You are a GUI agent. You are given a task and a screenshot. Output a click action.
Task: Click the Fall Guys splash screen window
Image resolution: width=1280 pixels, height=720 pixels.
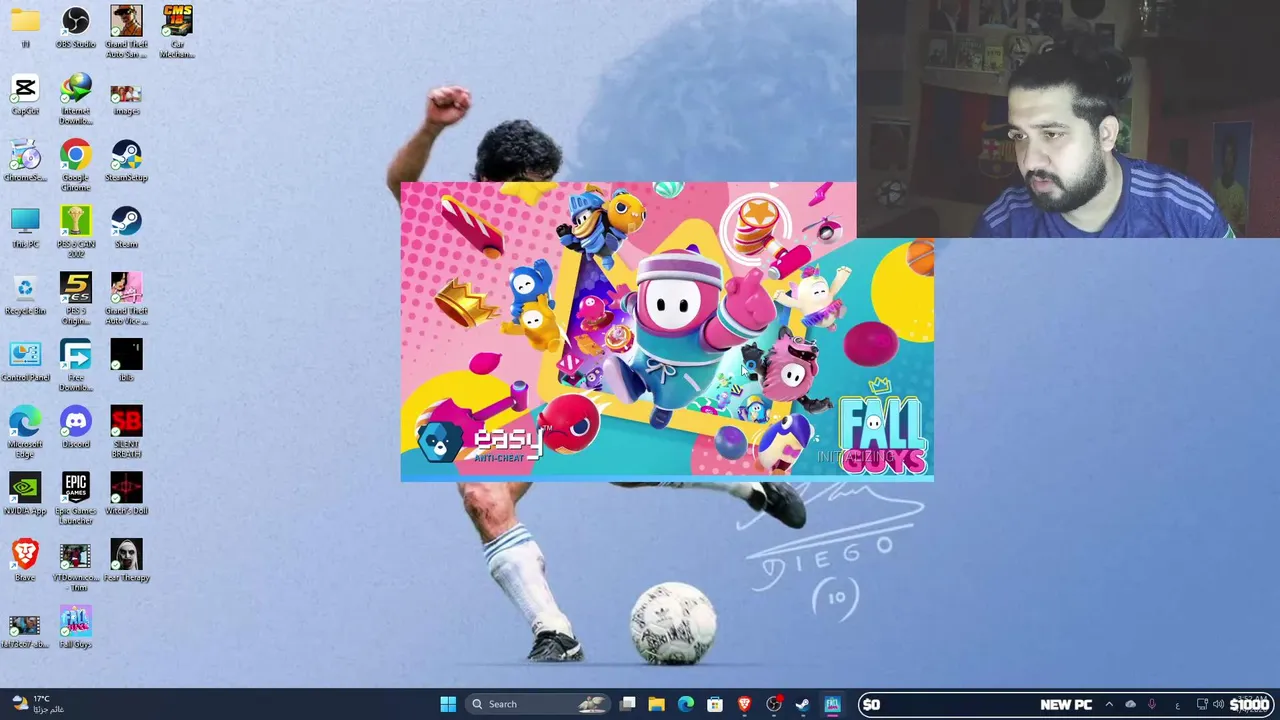[667, 332]
